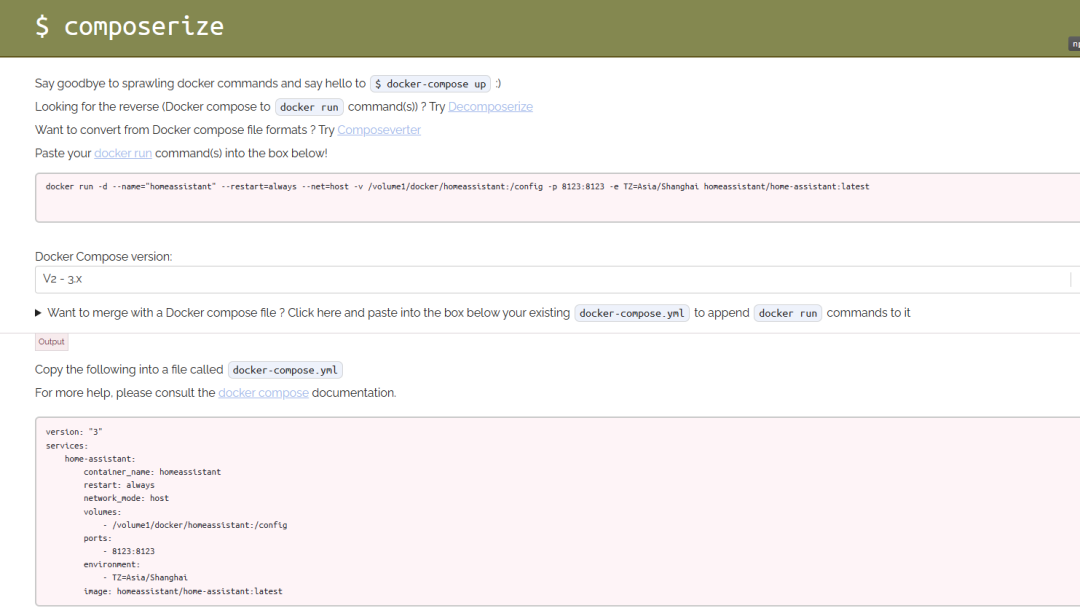
Task: Open the Decomposerize link
Action: pos(490,106)
